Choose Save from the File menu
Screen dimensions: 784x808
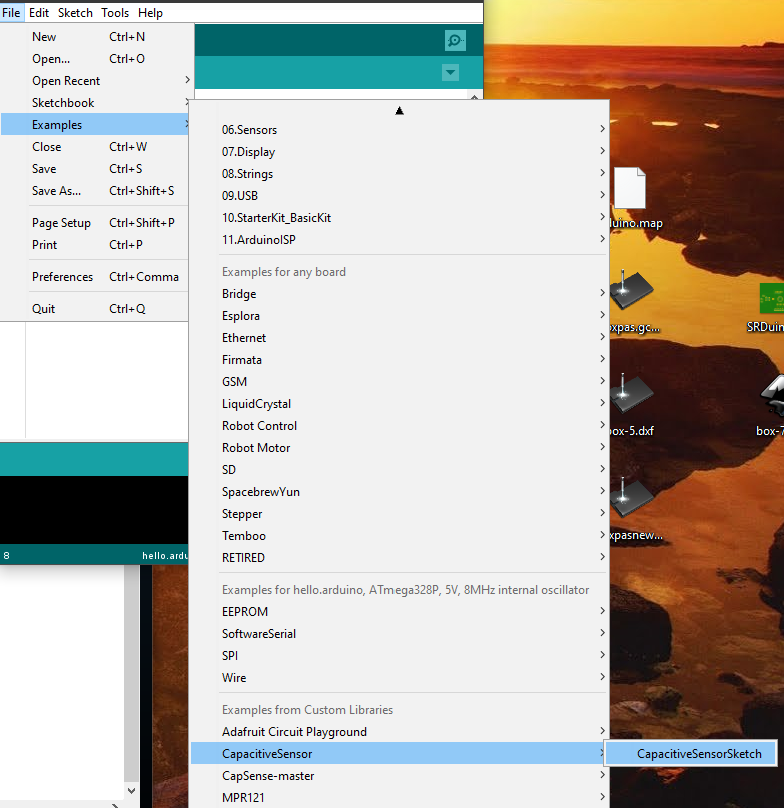(95, 169)
